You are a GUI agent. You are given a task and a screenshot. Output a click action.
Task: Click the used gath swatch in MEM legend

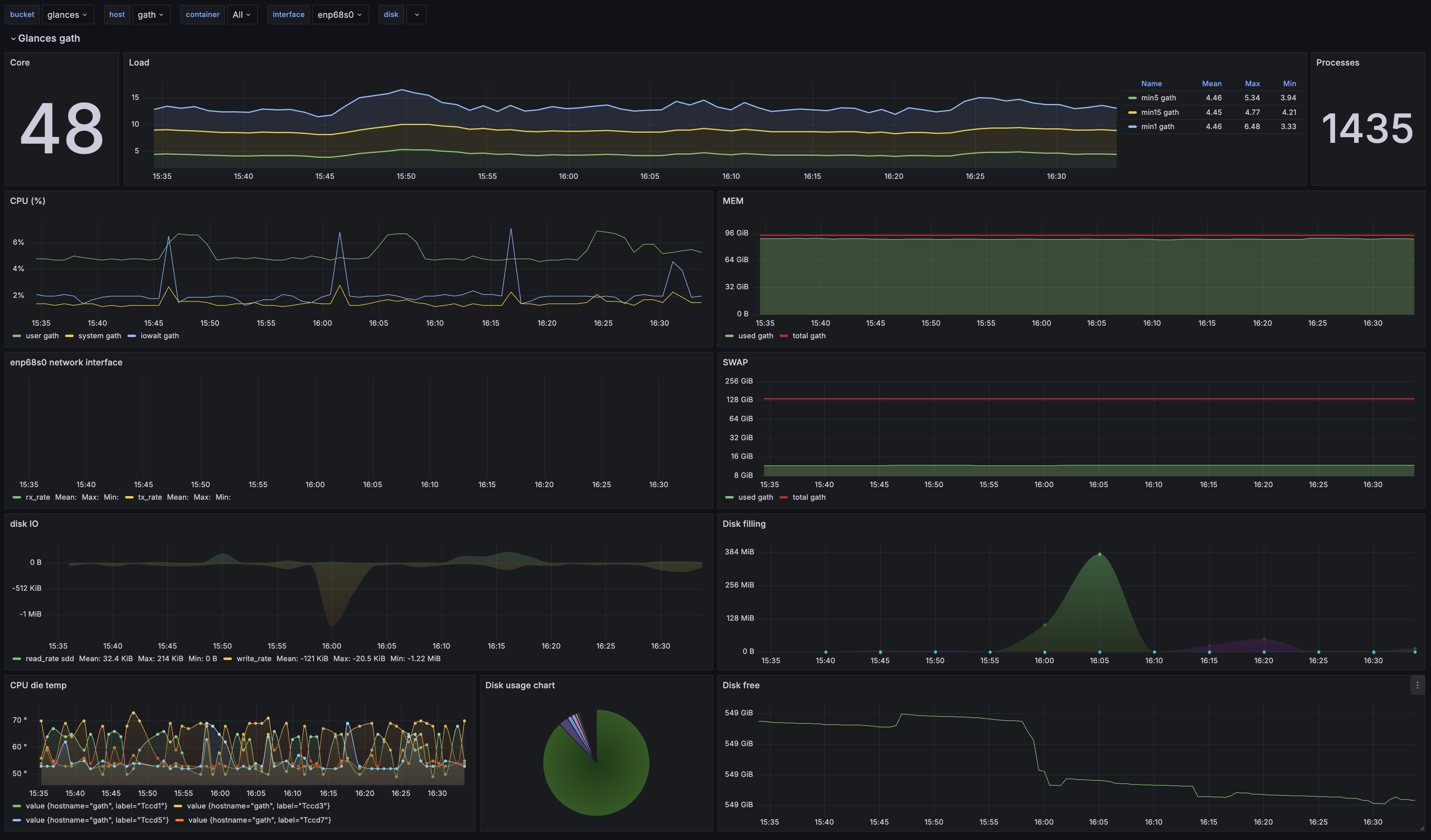click(730, 336)
